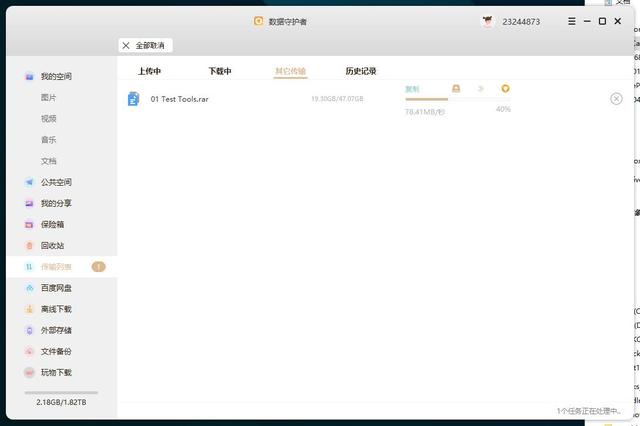Go to 公共空间
This screenshot has width=640, height=426.
click(x=56, y=182)
